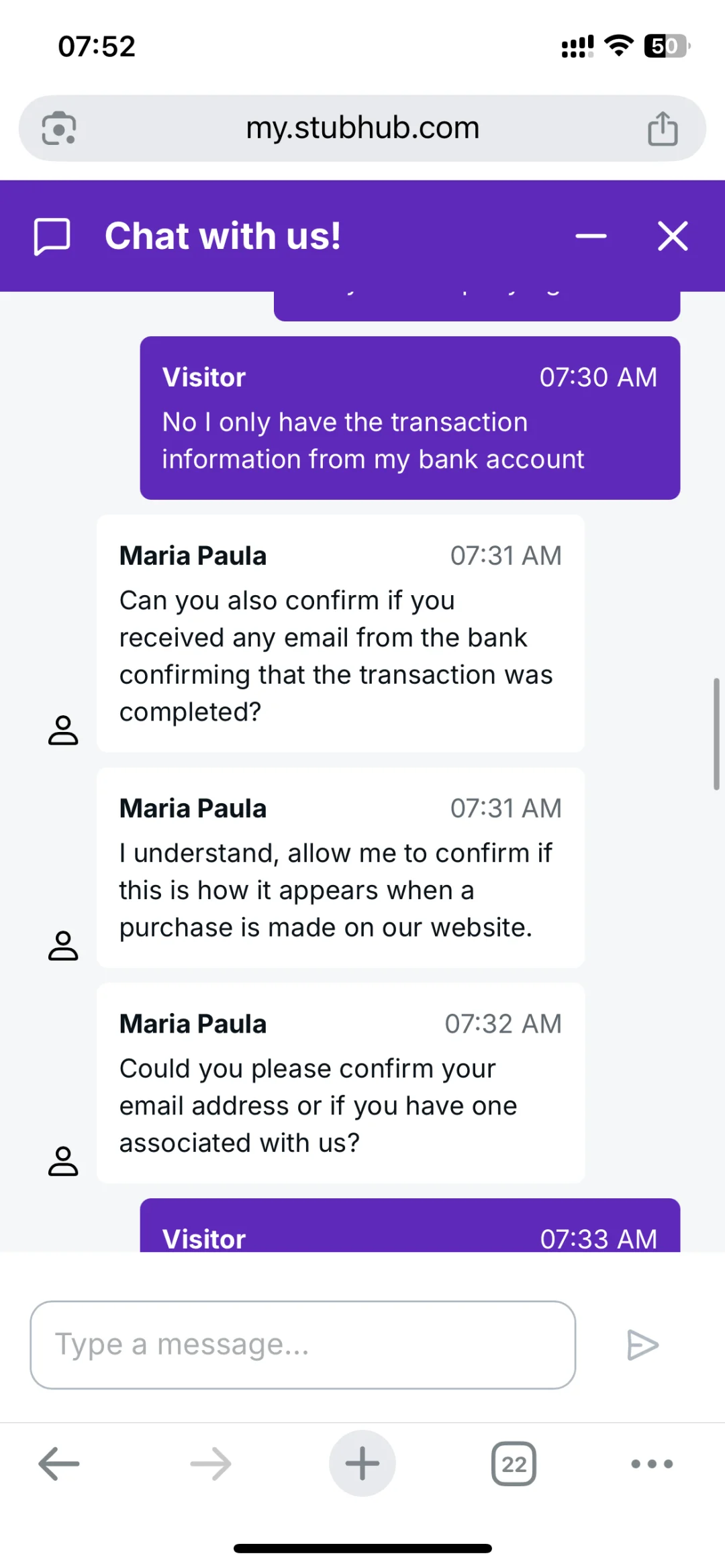Tap agent avatar beside email confirmation question
Viewport: 725px width, 1568px height.
[x=63, y=1161]
